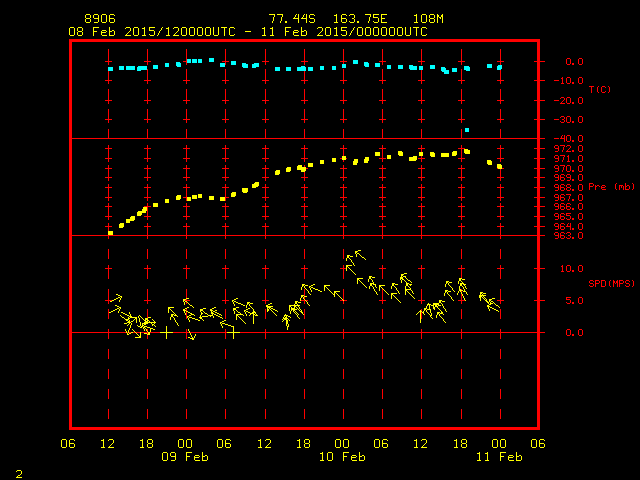Click the "00" hour label above 11 Feb
This screenshot has width=640, height=480.
[499, 444]
